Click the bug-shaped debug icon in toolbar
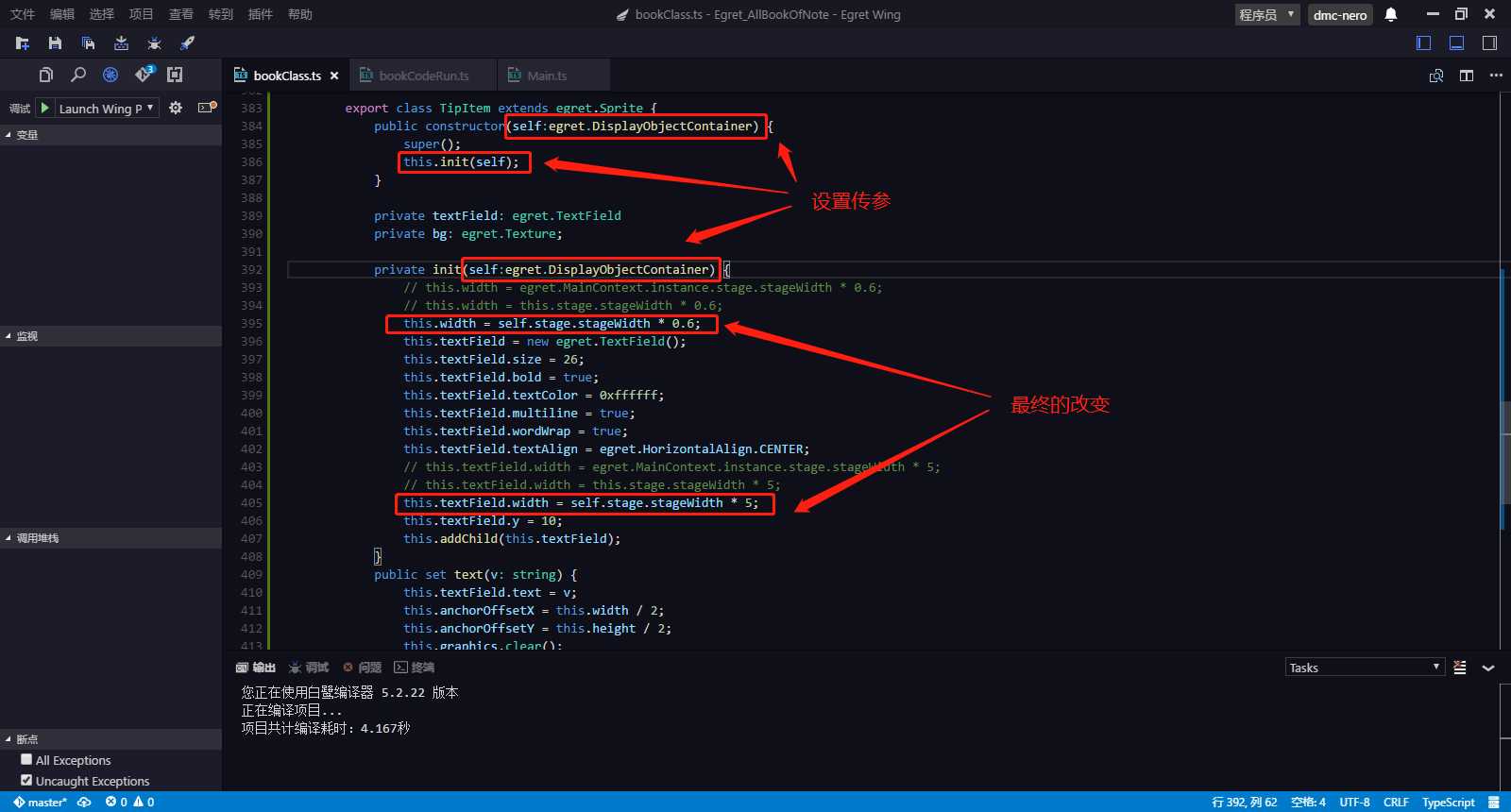The width and height of the screenshot is (1511, 812). tap(154, 43)
